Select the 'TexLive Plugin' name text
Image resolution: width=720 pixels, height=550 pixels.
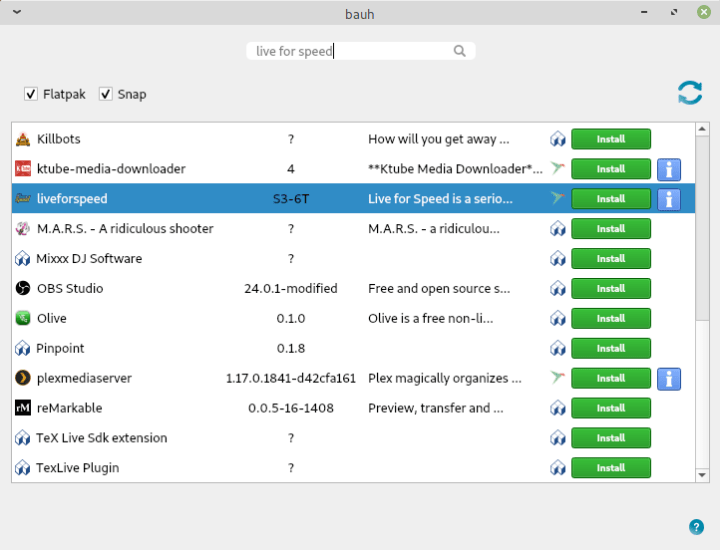[x=78, y=467]
